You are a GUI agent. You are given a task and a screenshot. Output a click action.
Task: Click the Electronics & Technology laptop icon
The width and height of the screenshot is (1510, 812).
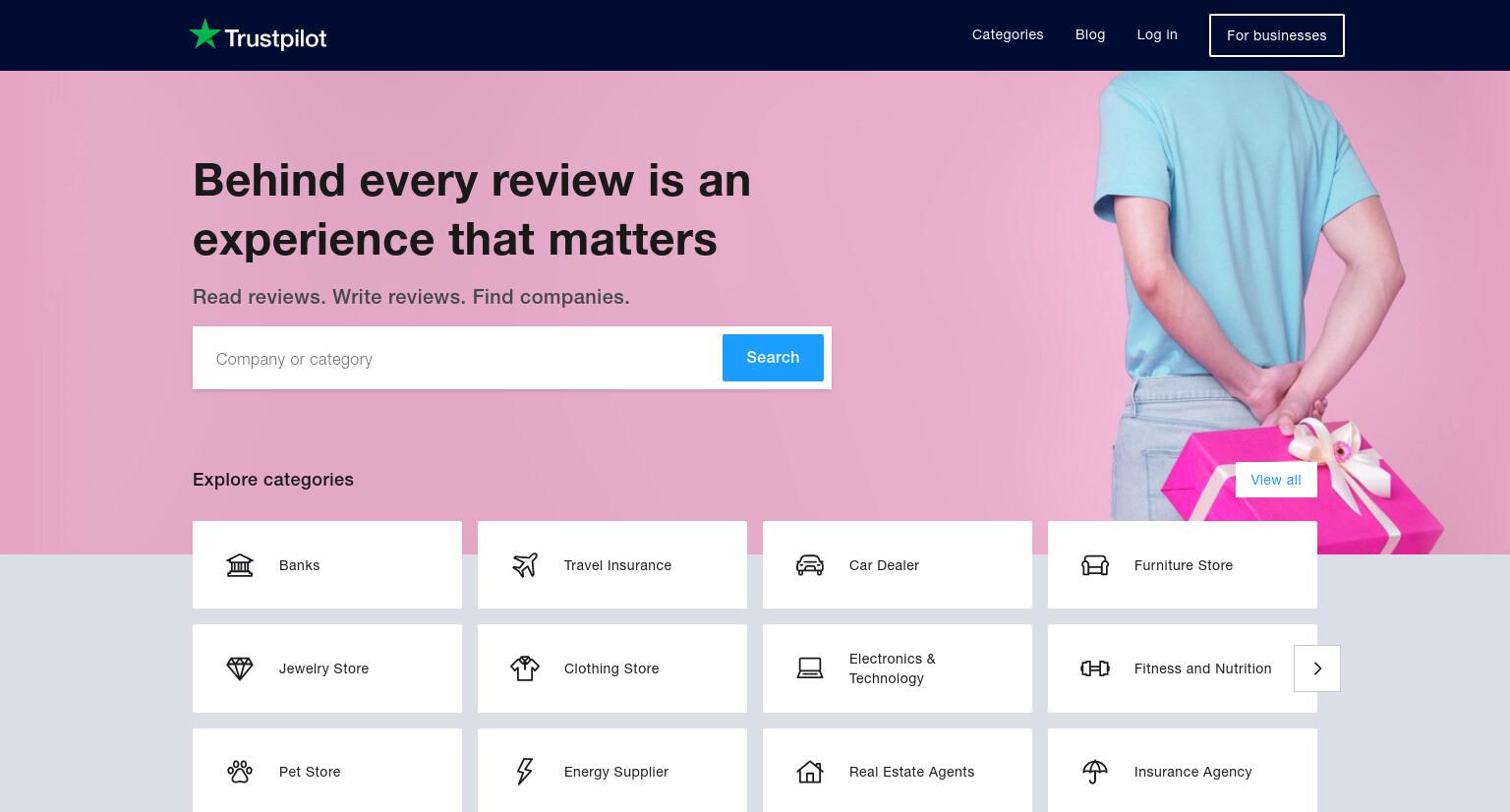(x=810, y=668)
